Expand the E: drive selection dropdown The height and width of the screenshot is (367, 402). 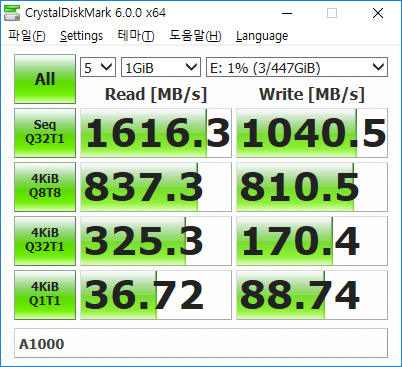click(x=297, y=67)
